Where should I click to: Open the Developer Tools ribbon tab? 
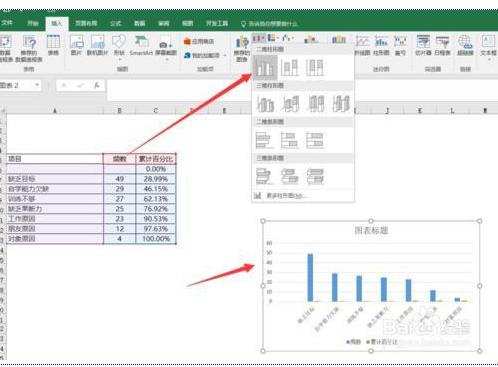click(x=217, y=23)
